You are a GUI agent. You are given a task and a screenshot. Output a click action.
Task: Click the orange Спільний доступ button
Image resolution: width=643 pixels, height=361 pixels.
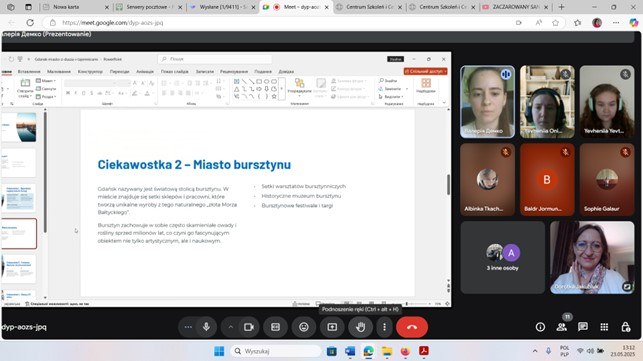[425, 71]
